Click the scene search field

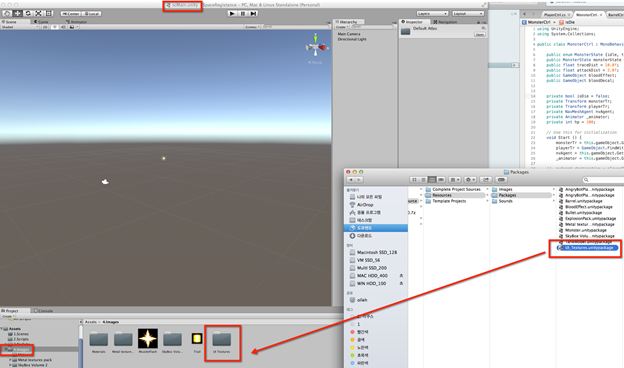point(296,27)
